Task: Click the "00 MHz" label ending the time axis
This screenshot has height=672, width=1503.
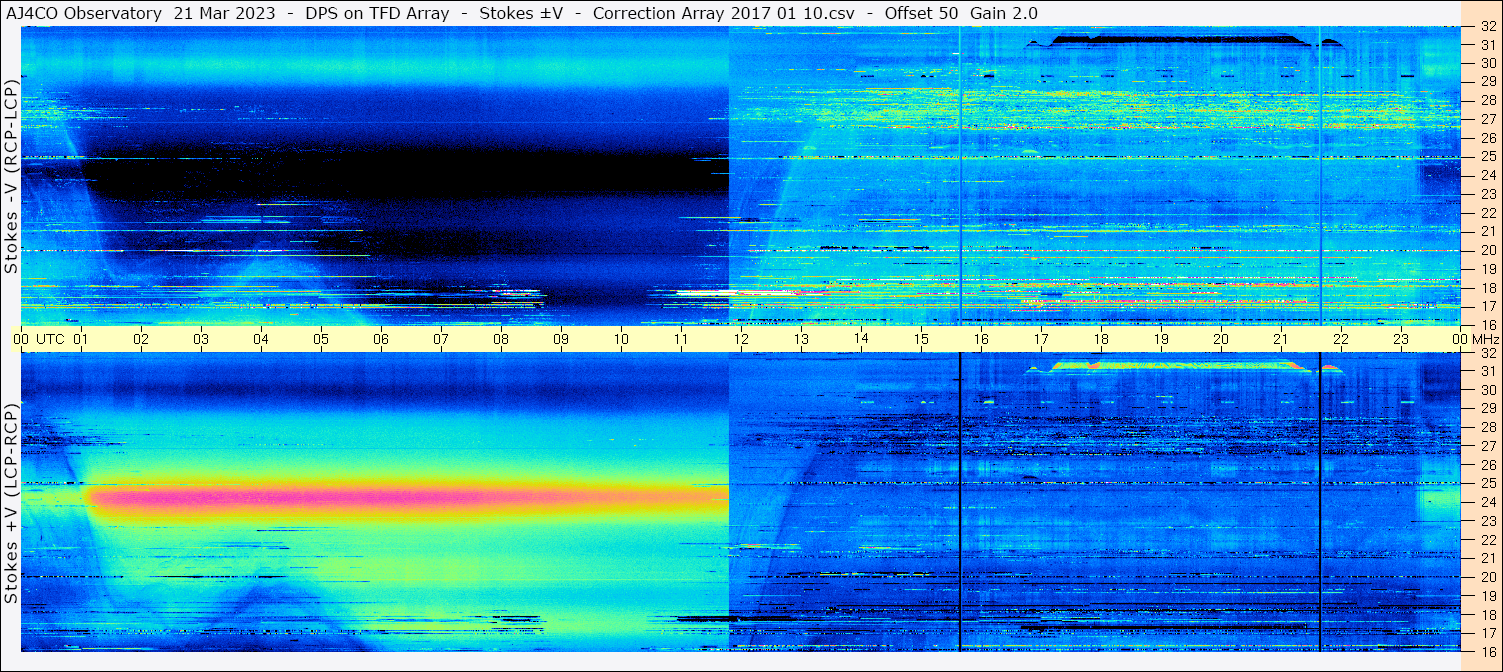Action: [1476, 339]
